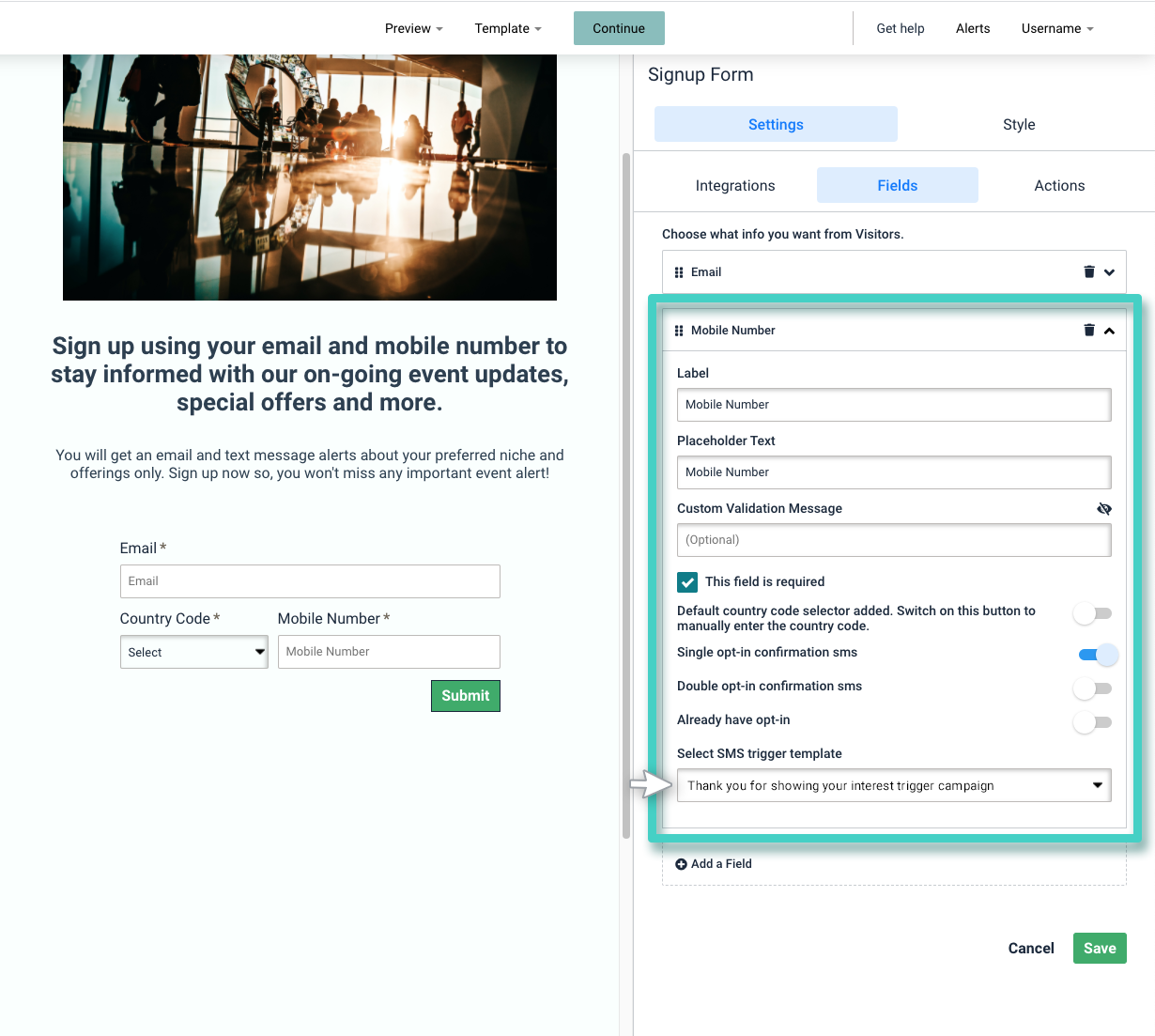The width and height of the screenshot is (1155, 1036).
Task: Expand the Email field chevron
Action: click(1109, 272)
